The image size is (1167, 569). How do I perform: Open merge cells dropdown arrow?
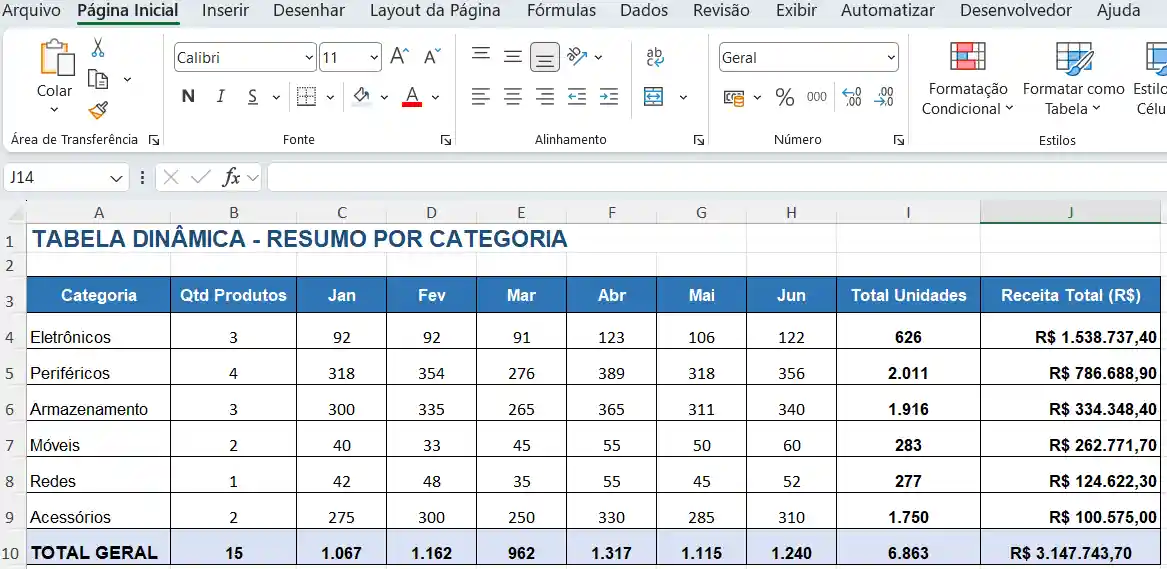(x=683, y=97)
